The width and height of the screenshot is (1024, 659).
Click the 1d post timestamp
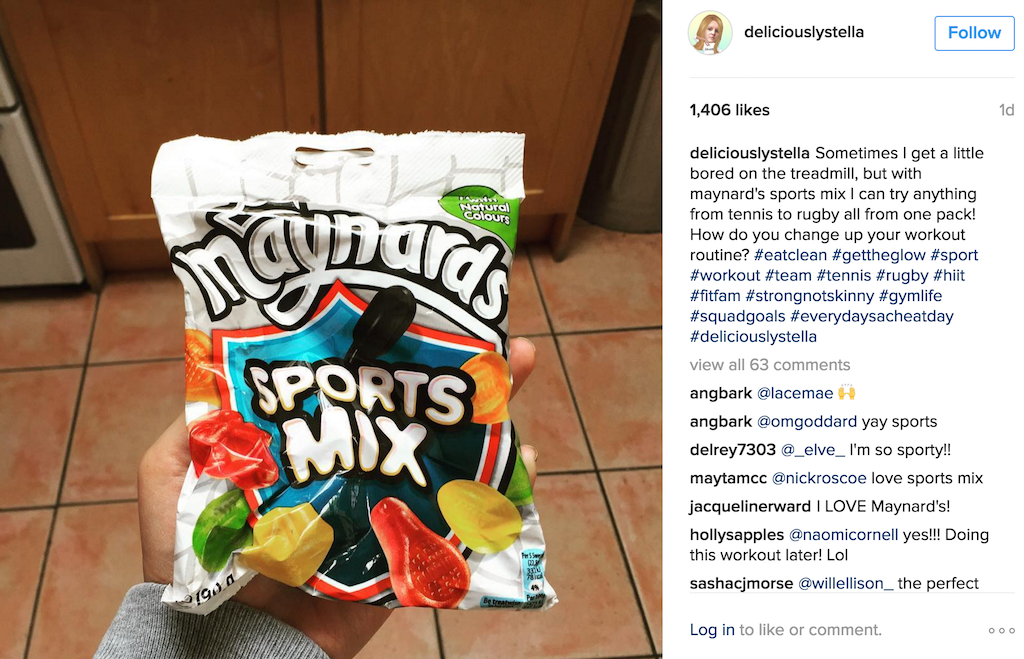click(1006, 110)
